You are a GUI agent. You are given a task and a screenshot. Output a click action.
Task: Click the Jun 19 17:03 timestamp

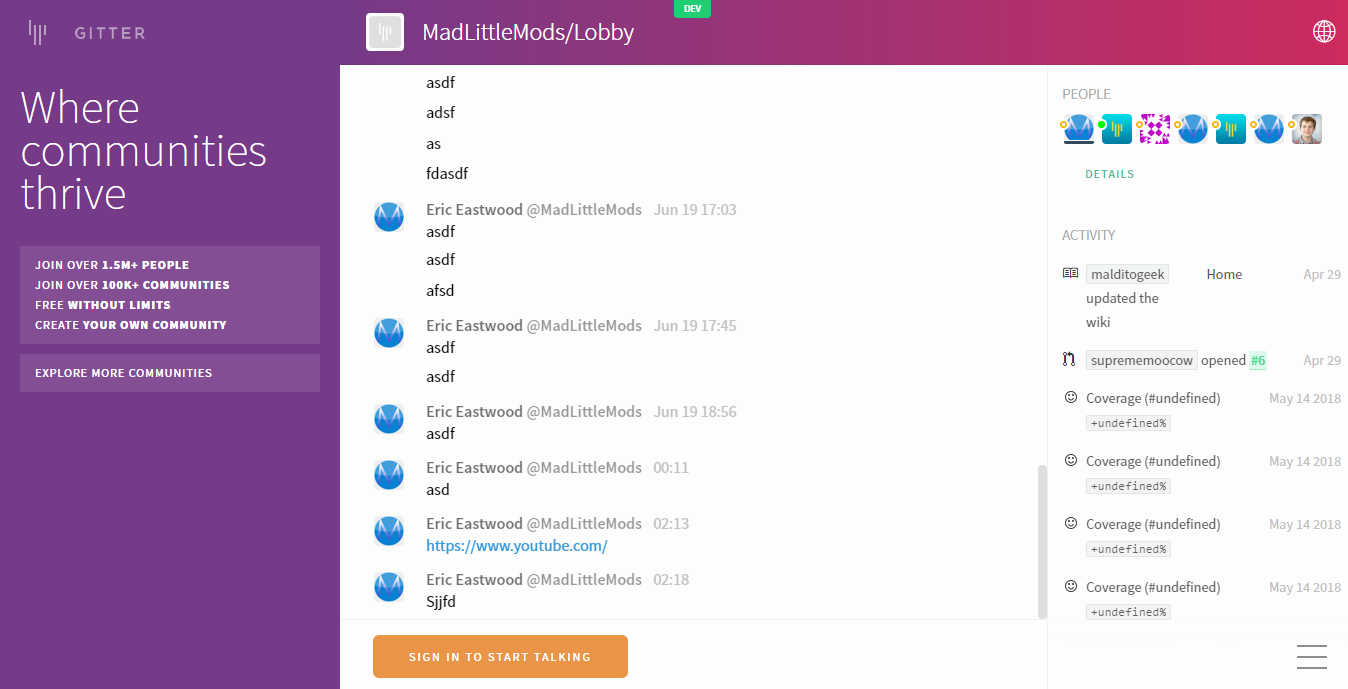click(695, 210)
